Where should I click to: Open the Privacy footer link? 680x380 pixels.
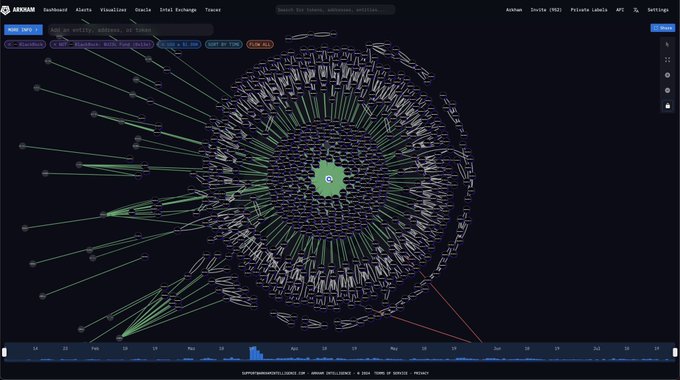(421, 373)
